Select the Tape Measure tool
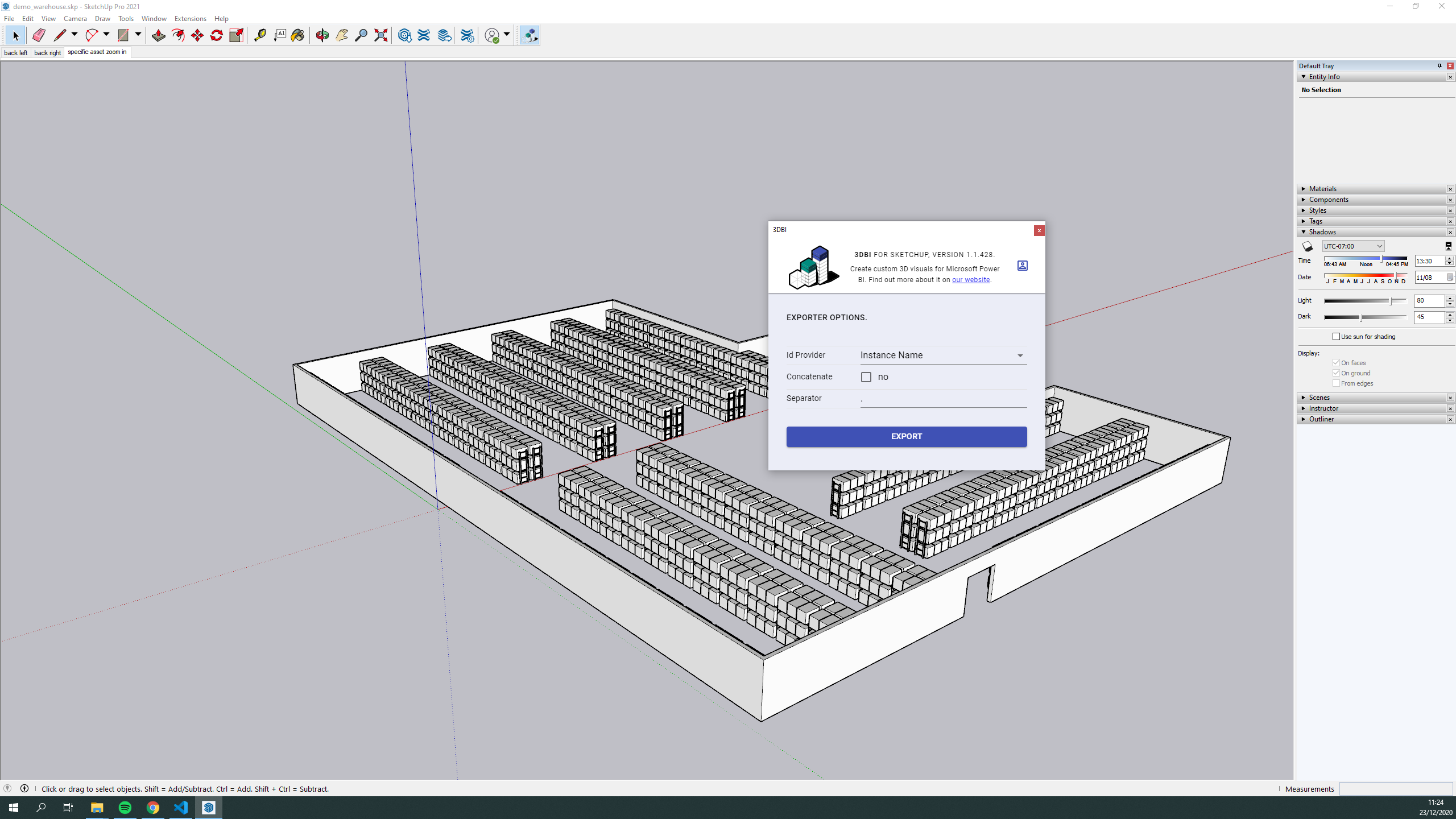This screenshot has width=1456, height=819. 260,35
